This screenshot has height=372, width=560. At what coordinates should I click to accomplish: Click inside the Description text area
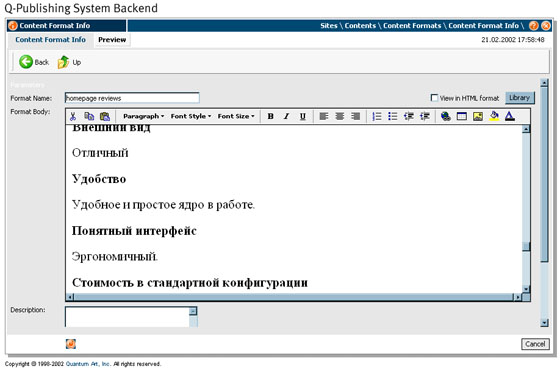click(127, 317)
